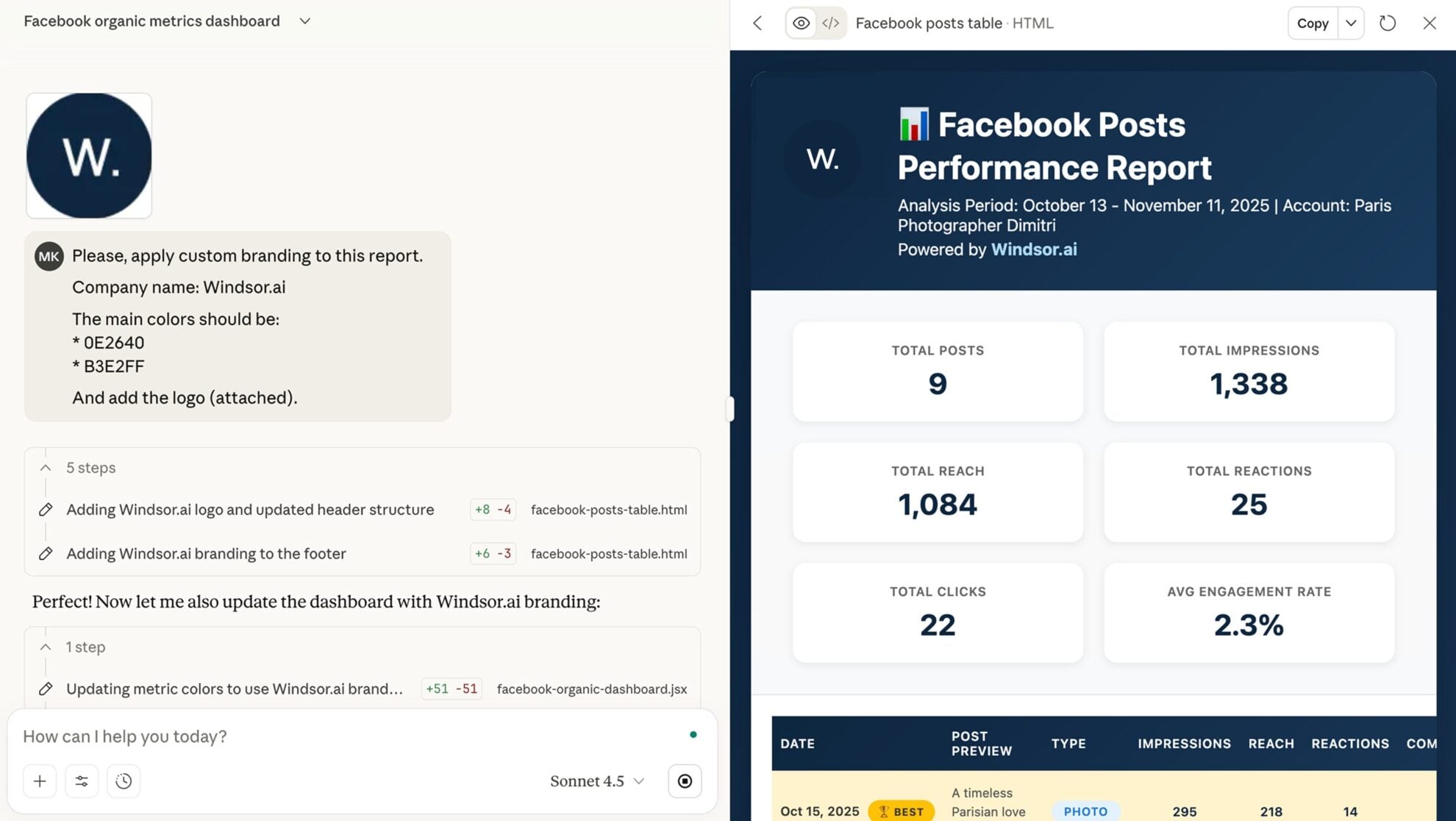Click the bar chart emoji in the report title
Image resolution: width=1456 pixels, height=821 pixels.
pyautogui.click(x=914, y=124)
